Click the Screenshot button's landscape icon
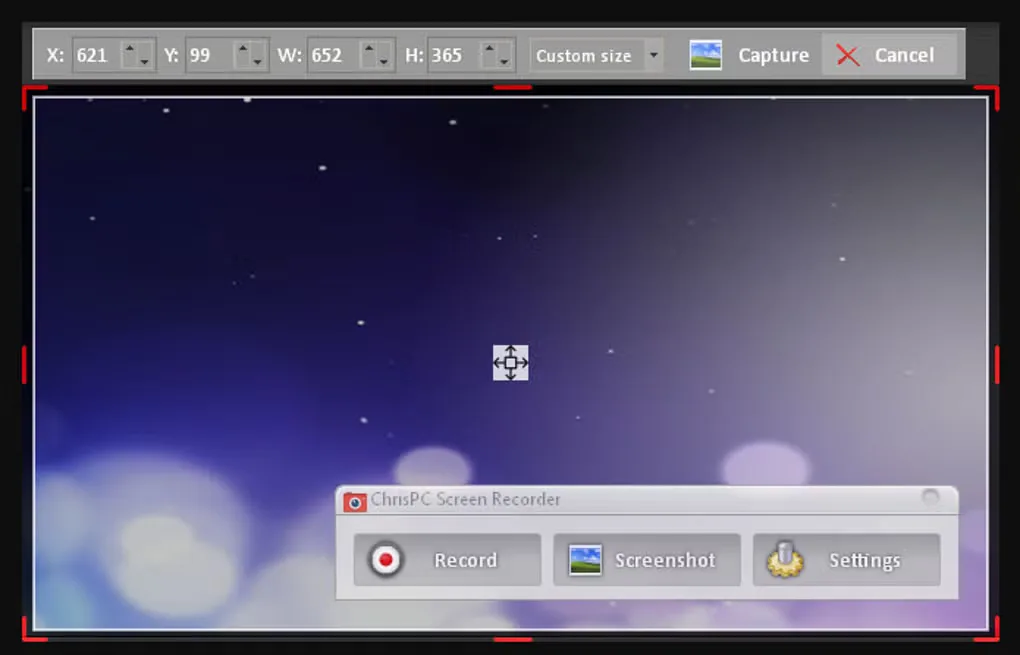 pyautogui.click(x=585, y=560)
